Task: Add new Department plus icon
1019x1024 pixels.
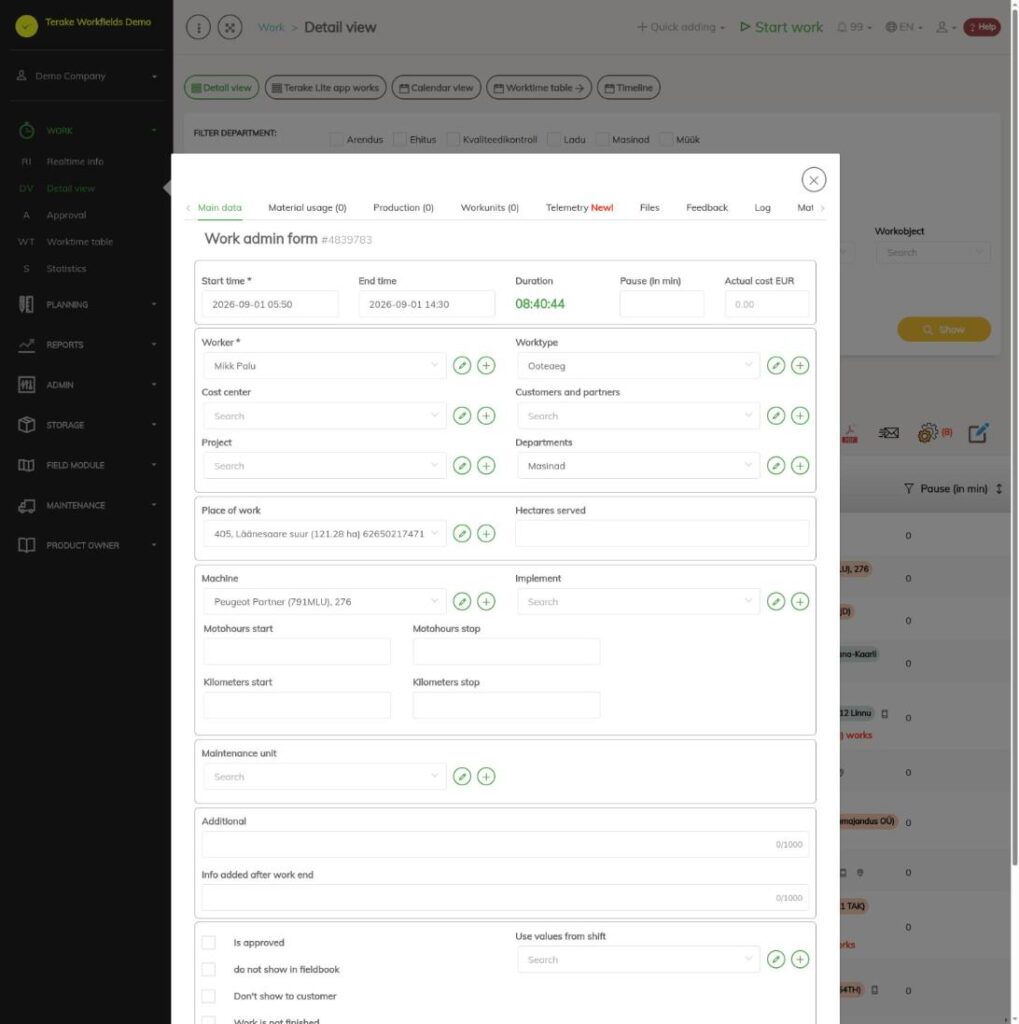Action: pos(800,466)
